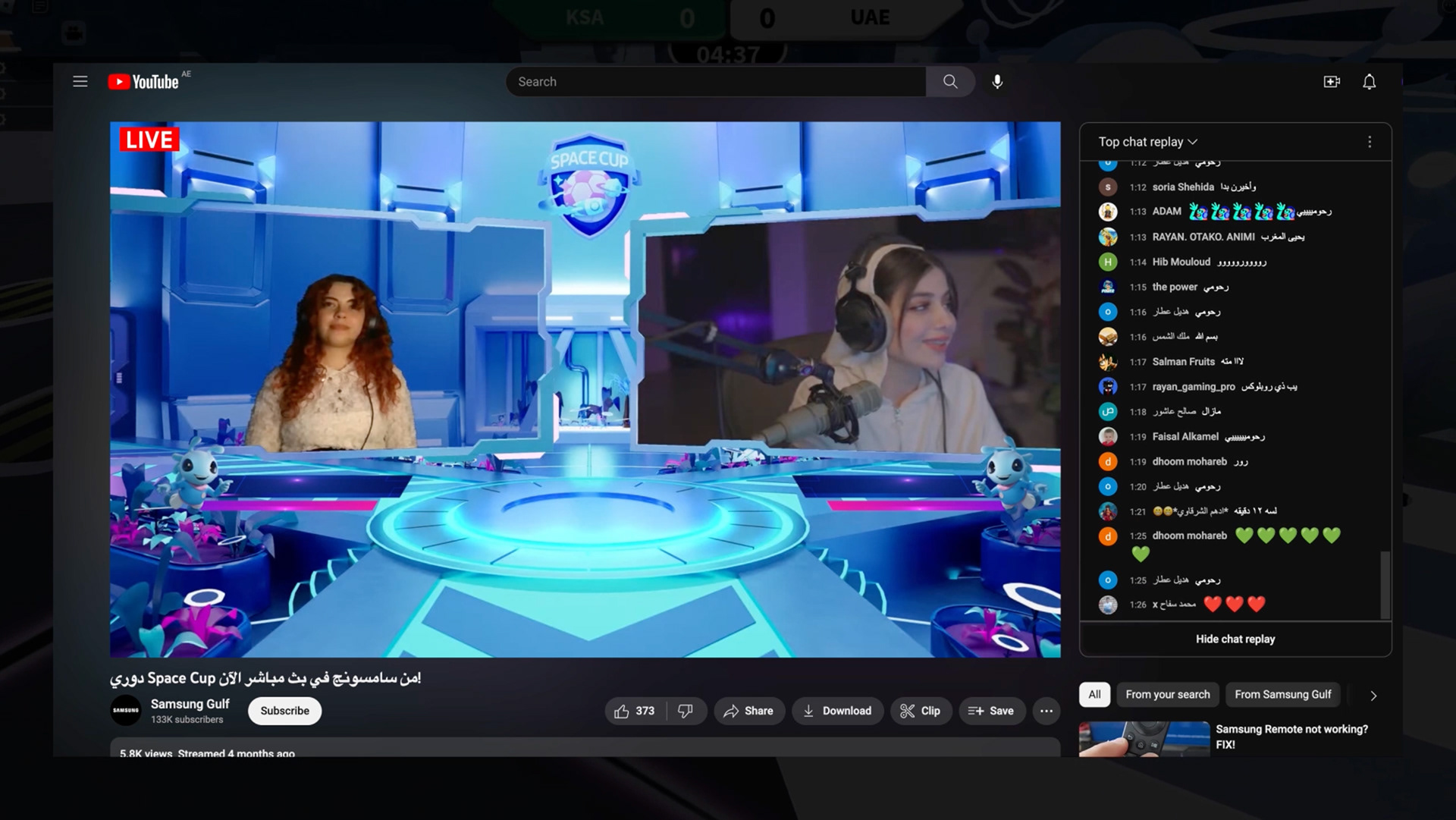Screen dimensions: 1456x820
Task: Open the chat options three-dot menu
Action: [x=1370, y=142]
